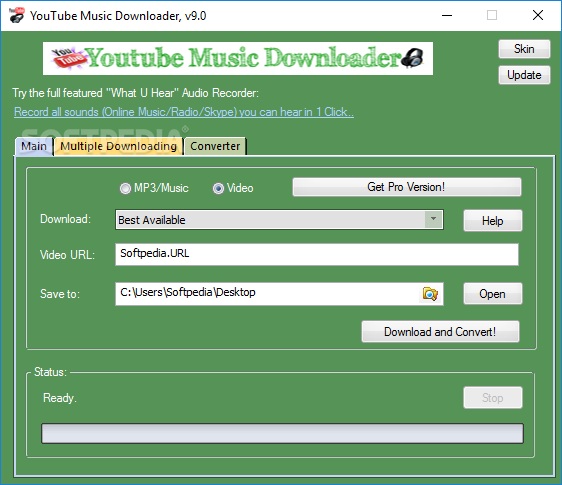
Task: Click the Best Available combo box text
Action: [152, 220]
